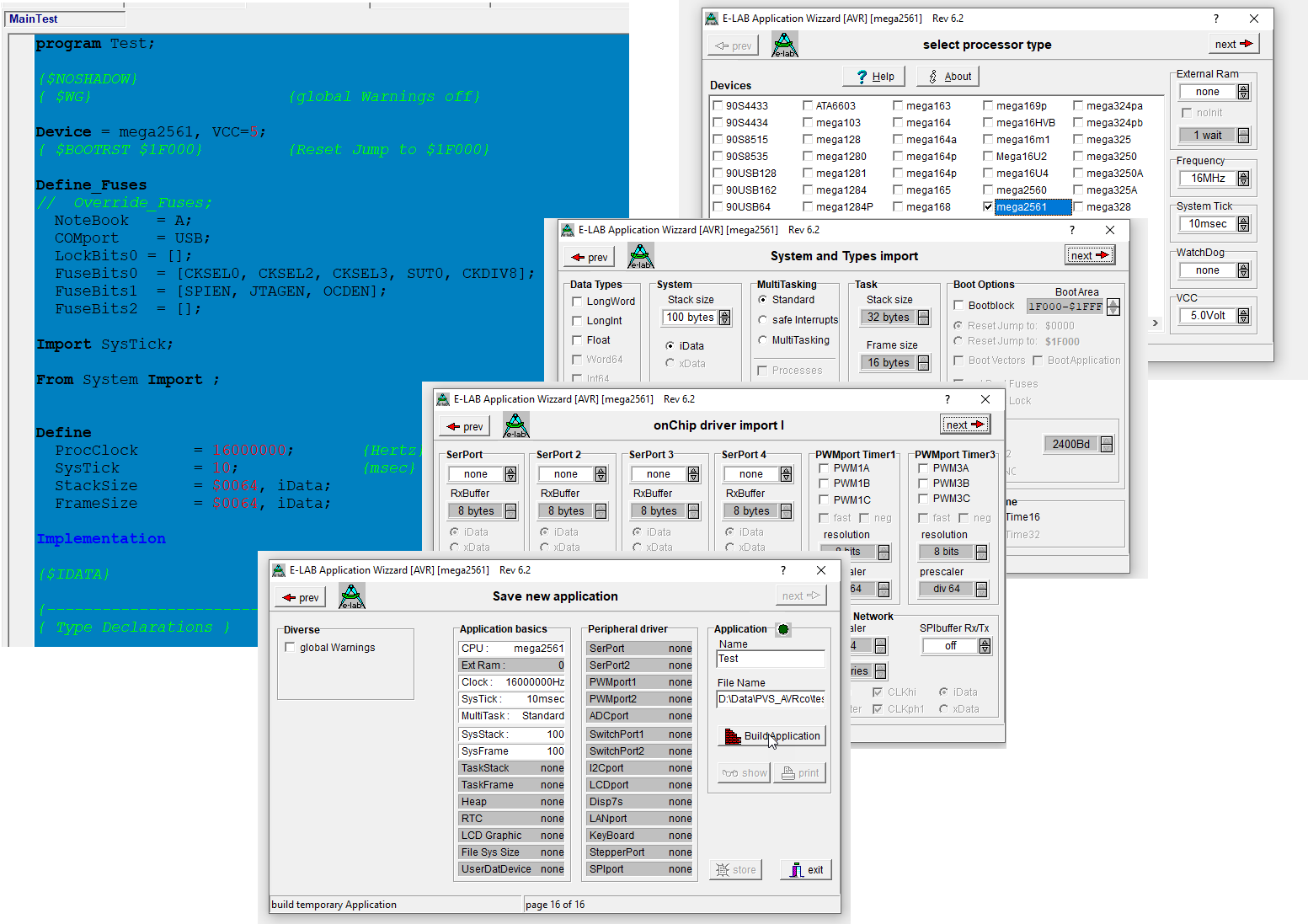The height and width of the screenshot is (924, 1308).
Task: Change the Frequency 16MHz stepper
Action: 1243,179
